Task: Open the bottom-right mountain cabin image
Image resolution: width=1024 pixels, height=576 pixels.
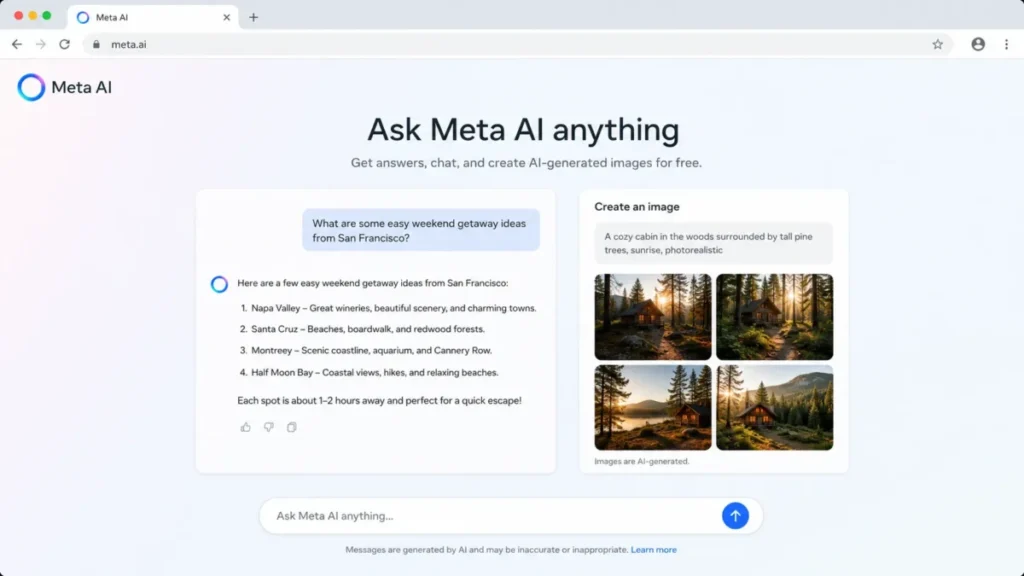Action: click(x=775, y=408)
